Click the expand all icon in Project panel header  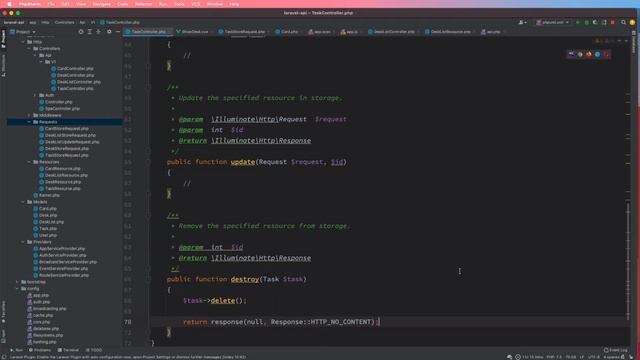[90, 31]
